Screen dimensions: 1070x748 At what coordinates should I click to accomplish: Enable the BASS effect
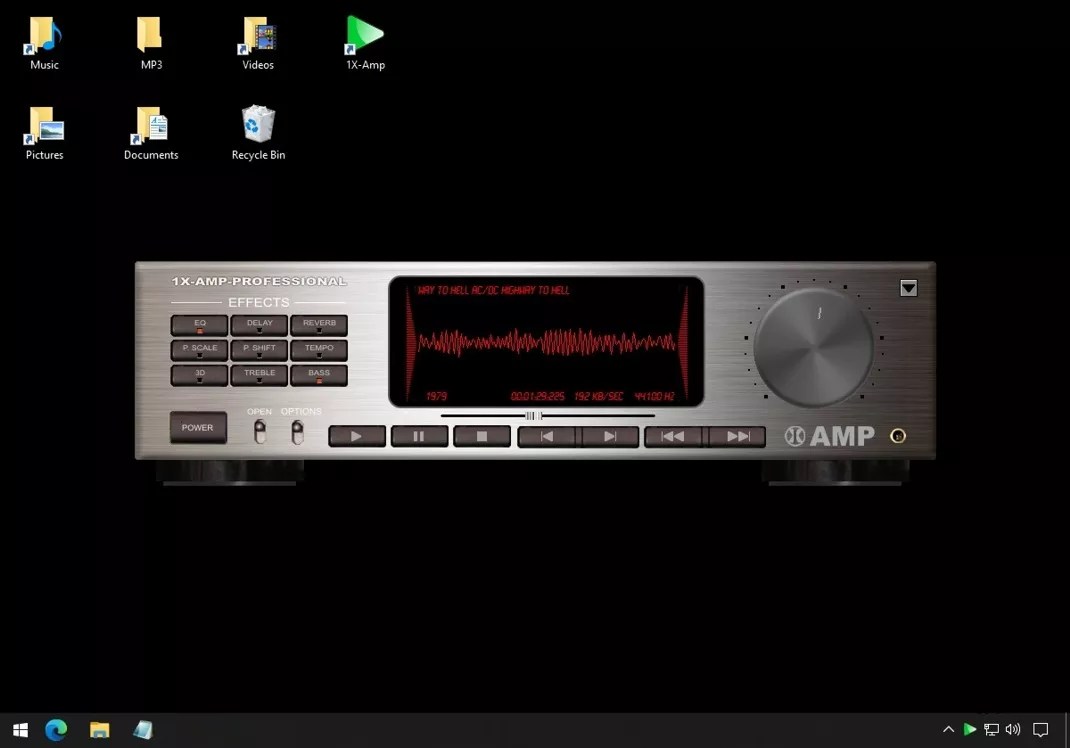pyautogui.click(x=318, y=373)
